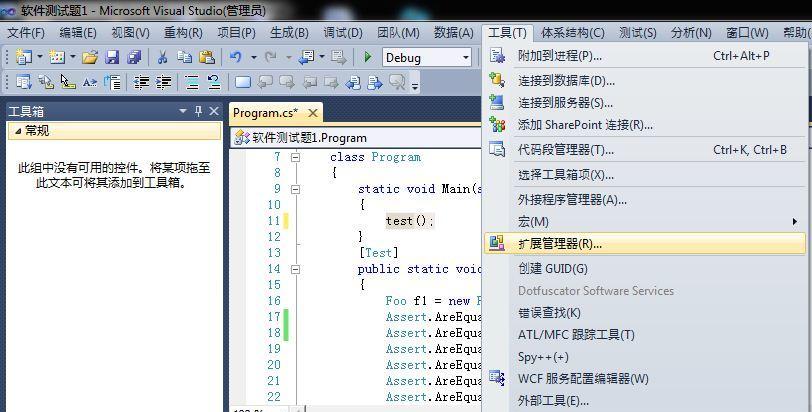Open the 视图(V) menu

130,33
